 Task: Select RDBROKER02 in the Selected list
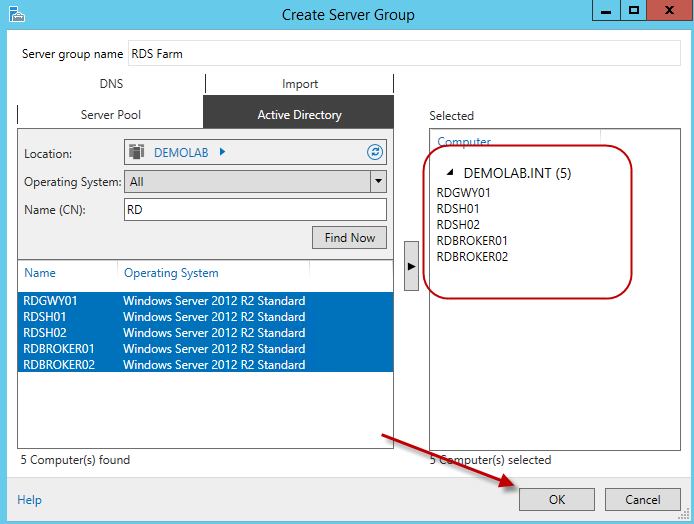click(x=473, y=257)
